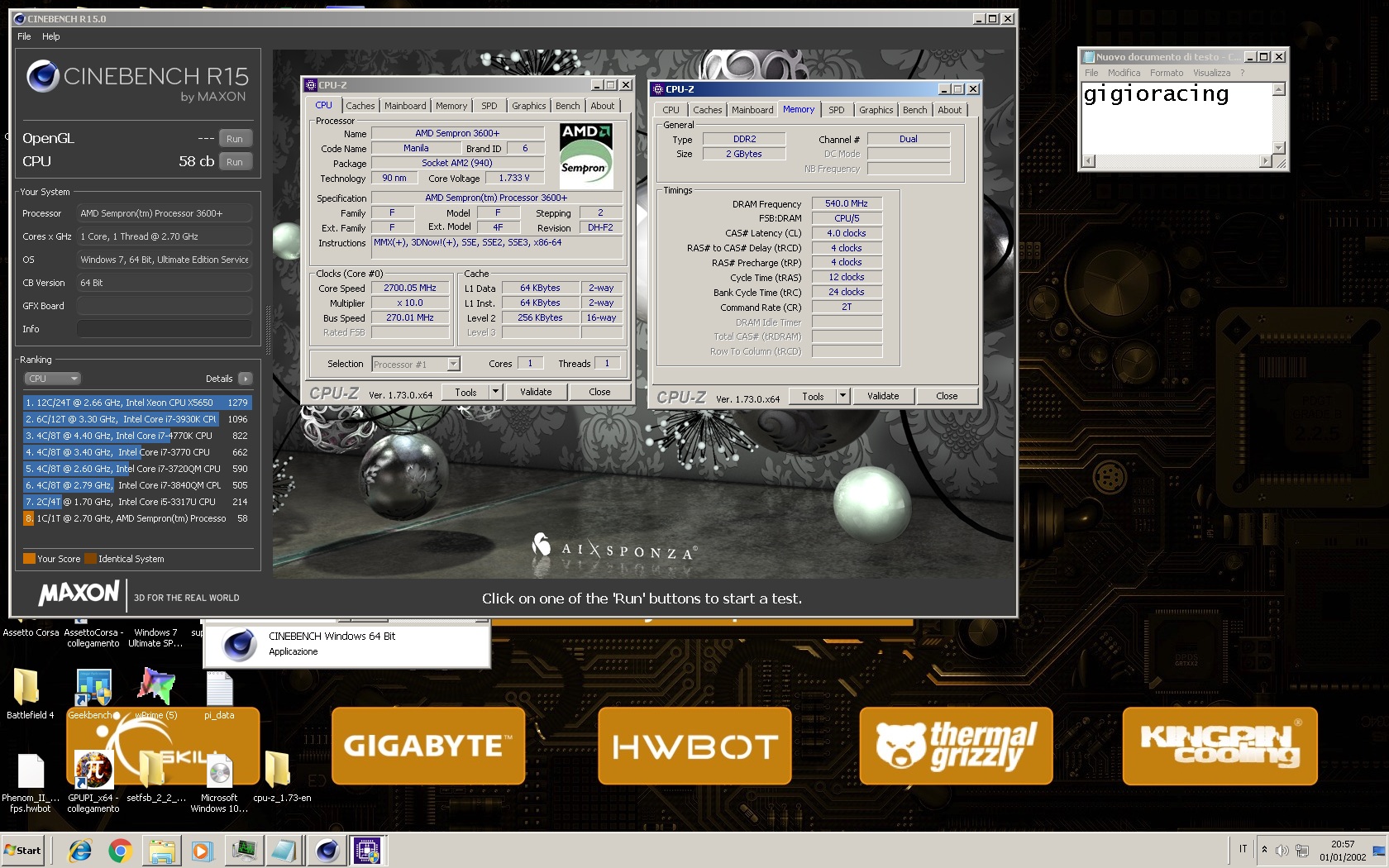Launch Geekbench shortcut on desktop

[x=93, y=689]
